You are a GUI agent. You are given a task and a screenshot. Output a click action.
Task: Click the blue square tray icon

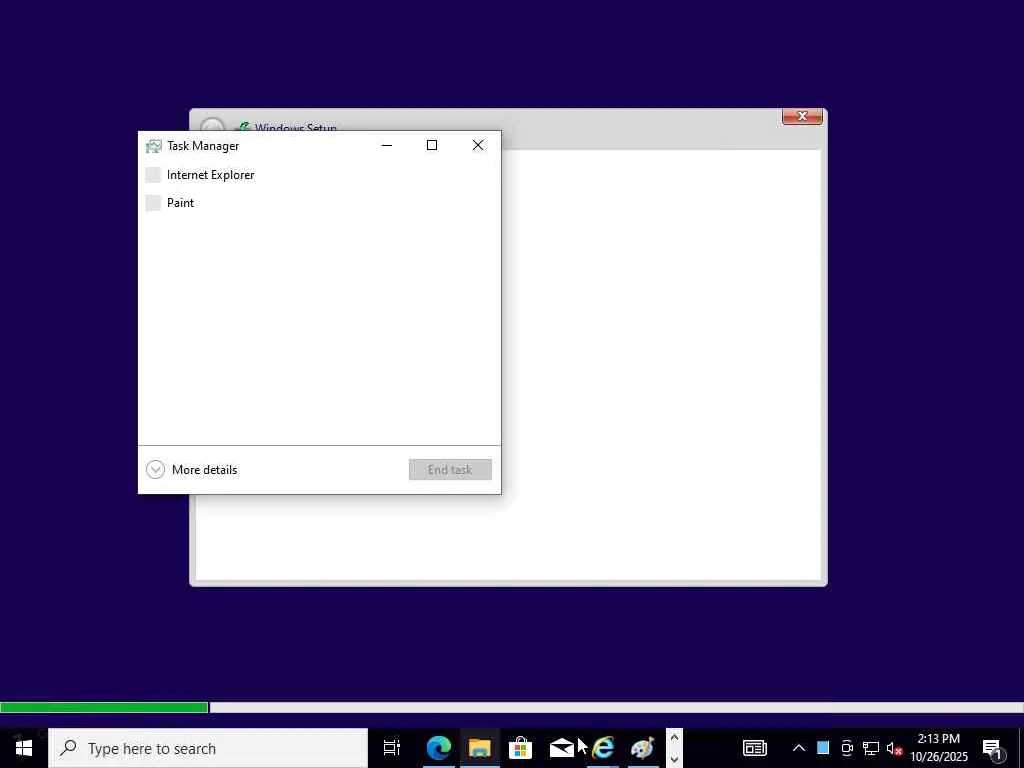pyautogui.click(x=823, y=748)
